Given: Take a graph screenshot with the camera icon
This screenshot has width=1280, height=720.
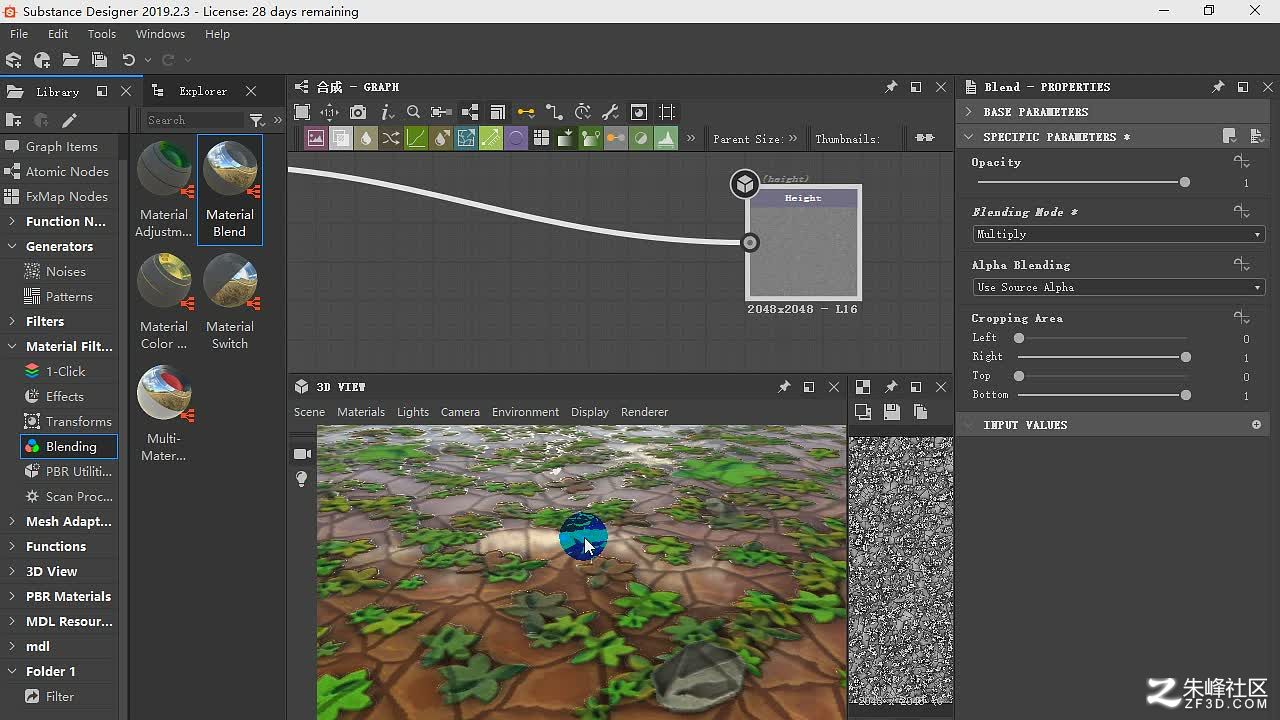Looking at the screenshot, I should 358,112.
